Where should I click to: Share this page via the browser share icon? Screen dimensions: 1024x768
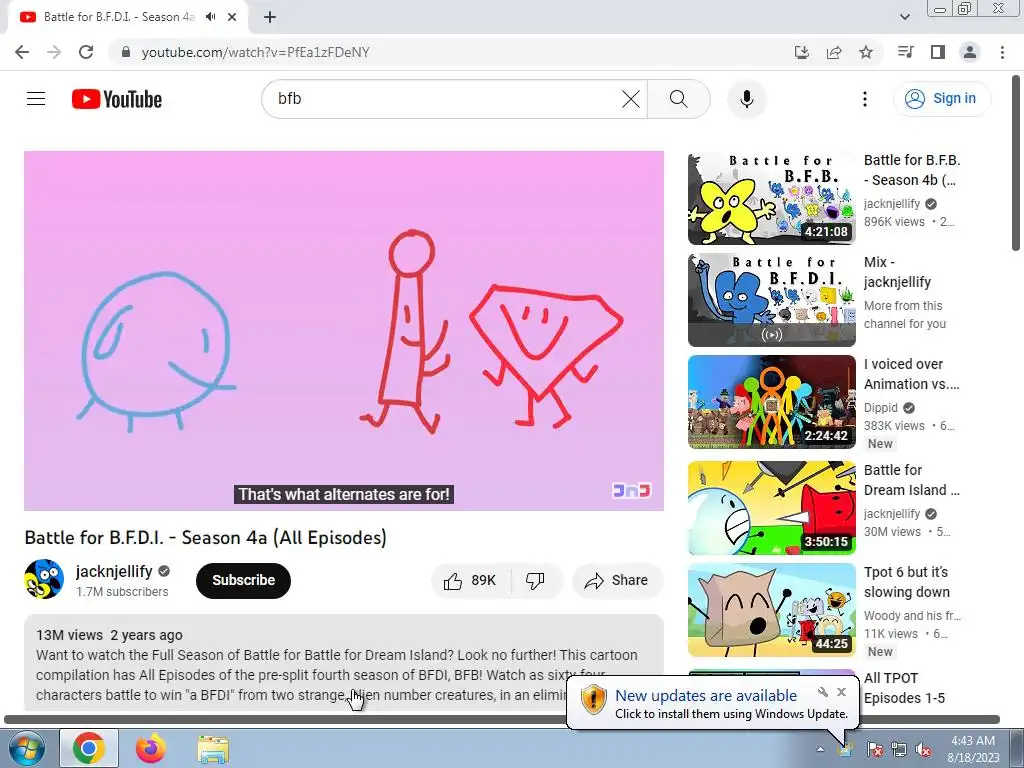click(x=834, y=52)
